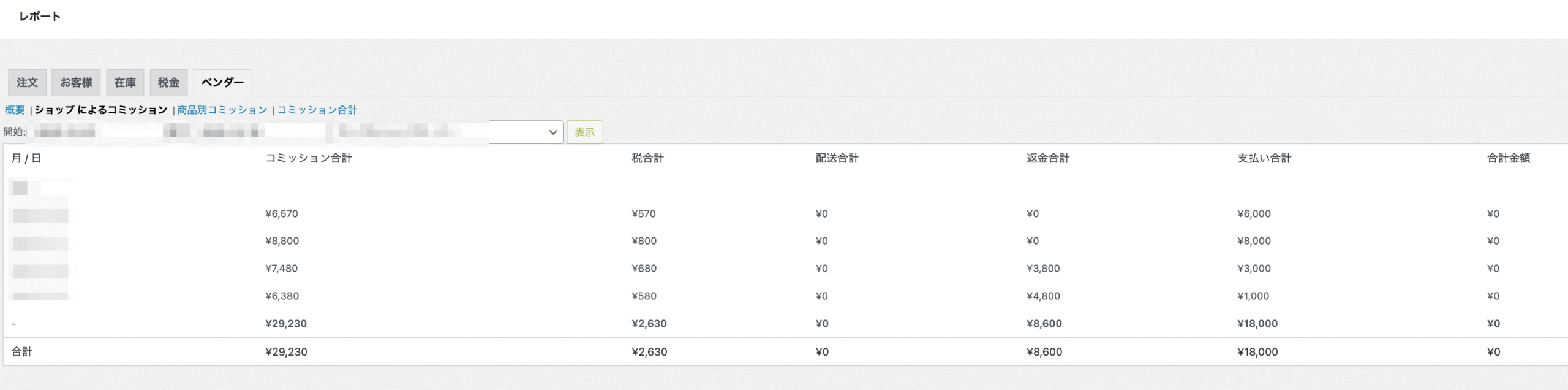Select the 在庫 tab
The height and width of the screenshot is (390, 1568).
coord(125,83)
